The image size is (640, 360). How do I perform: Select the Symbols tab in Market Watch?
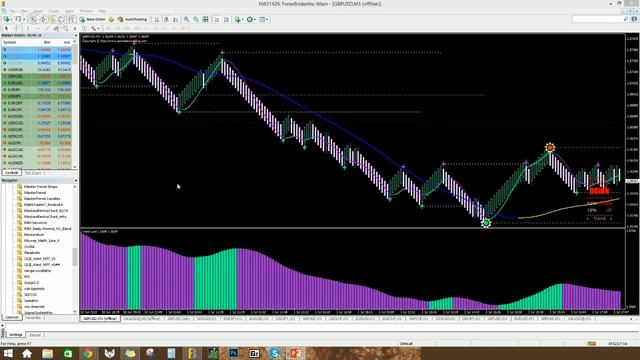(11, 173)
